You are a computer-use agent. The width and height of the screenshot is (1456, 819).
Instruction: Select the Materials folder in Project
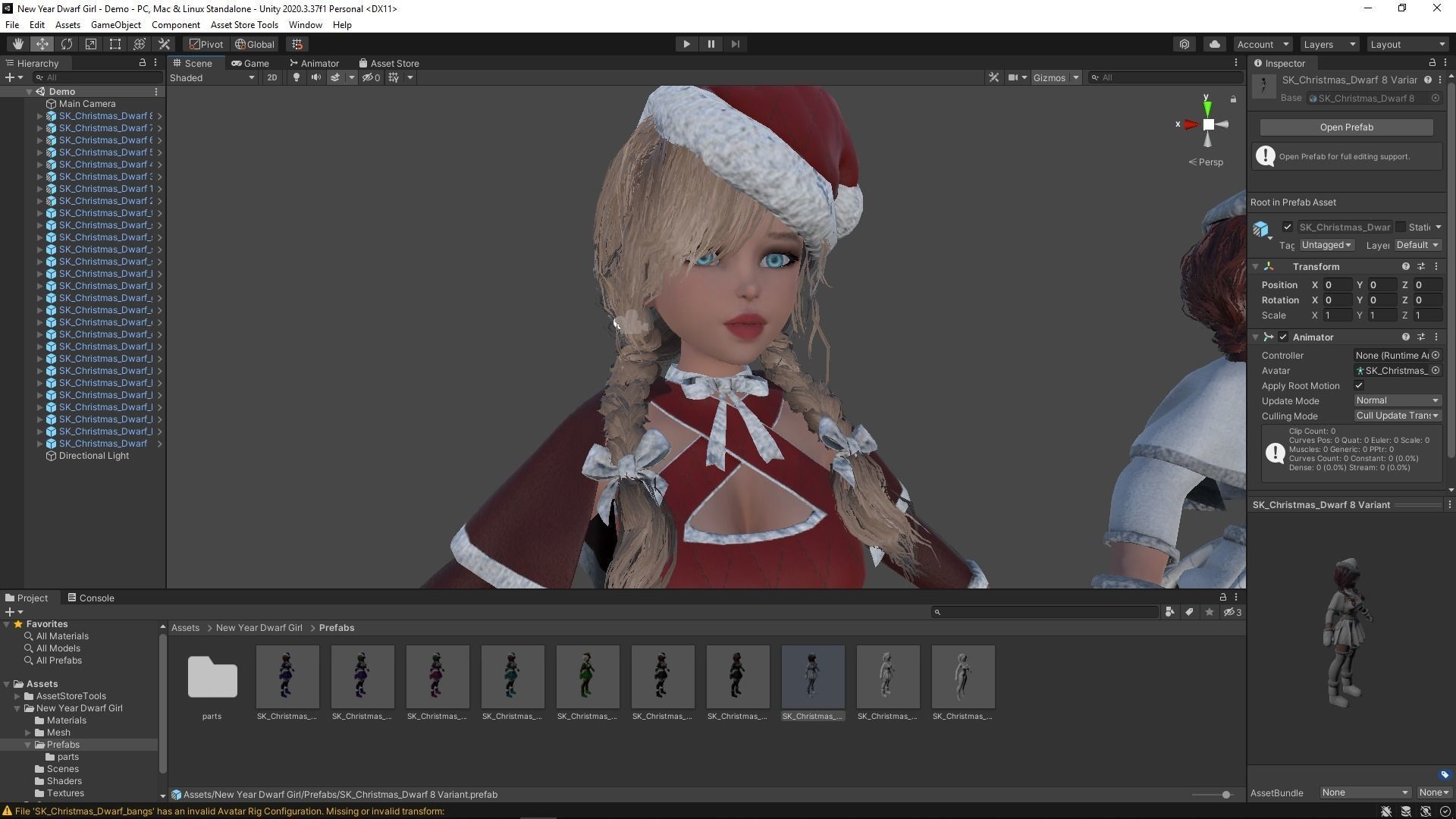pos(66,720)
